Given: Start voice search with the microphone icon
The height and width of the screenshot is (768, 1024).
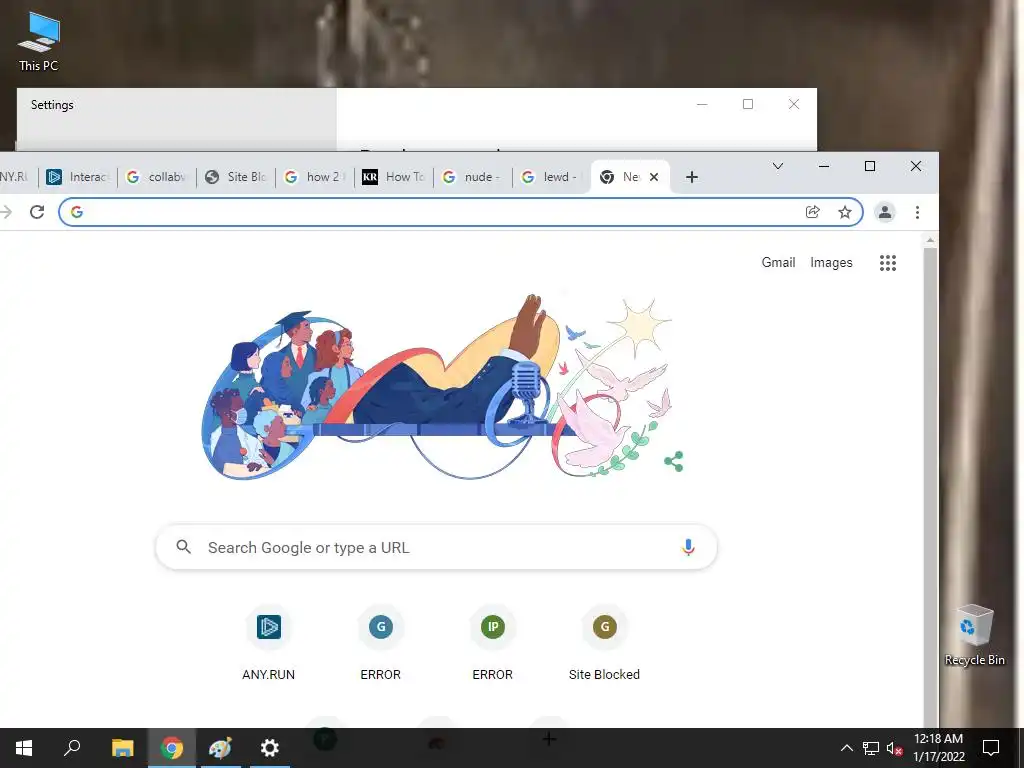Looking at the screenshot, I should click(x=688, y=547).
